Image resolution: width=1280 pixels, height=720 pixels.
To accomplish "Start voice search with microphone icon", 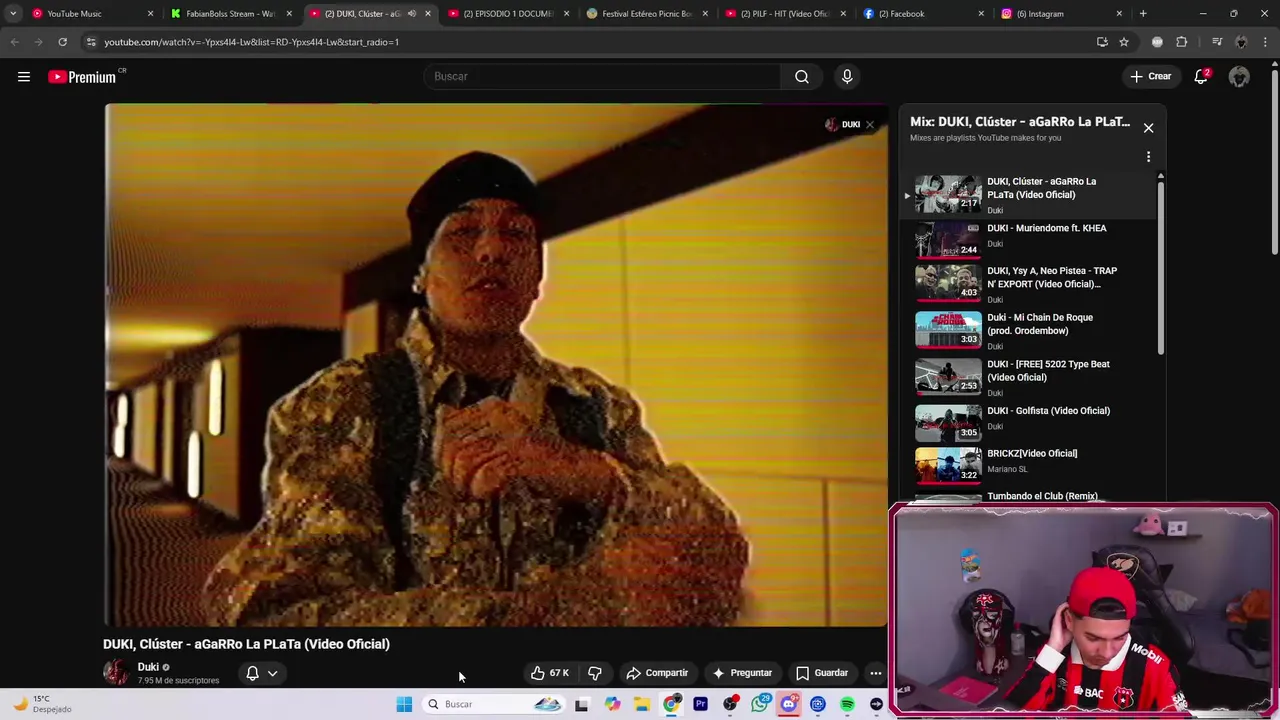I will pyautogui.click(x=847, y=77).
